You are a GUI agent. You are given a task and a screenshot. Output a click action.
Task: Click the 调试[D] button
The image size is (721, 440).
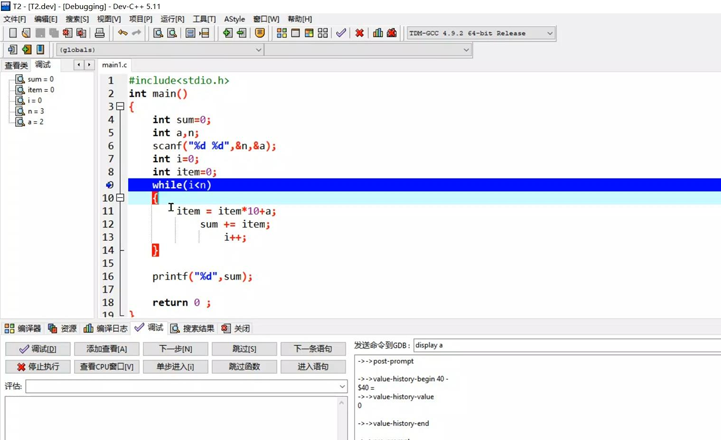click(38, 349)
